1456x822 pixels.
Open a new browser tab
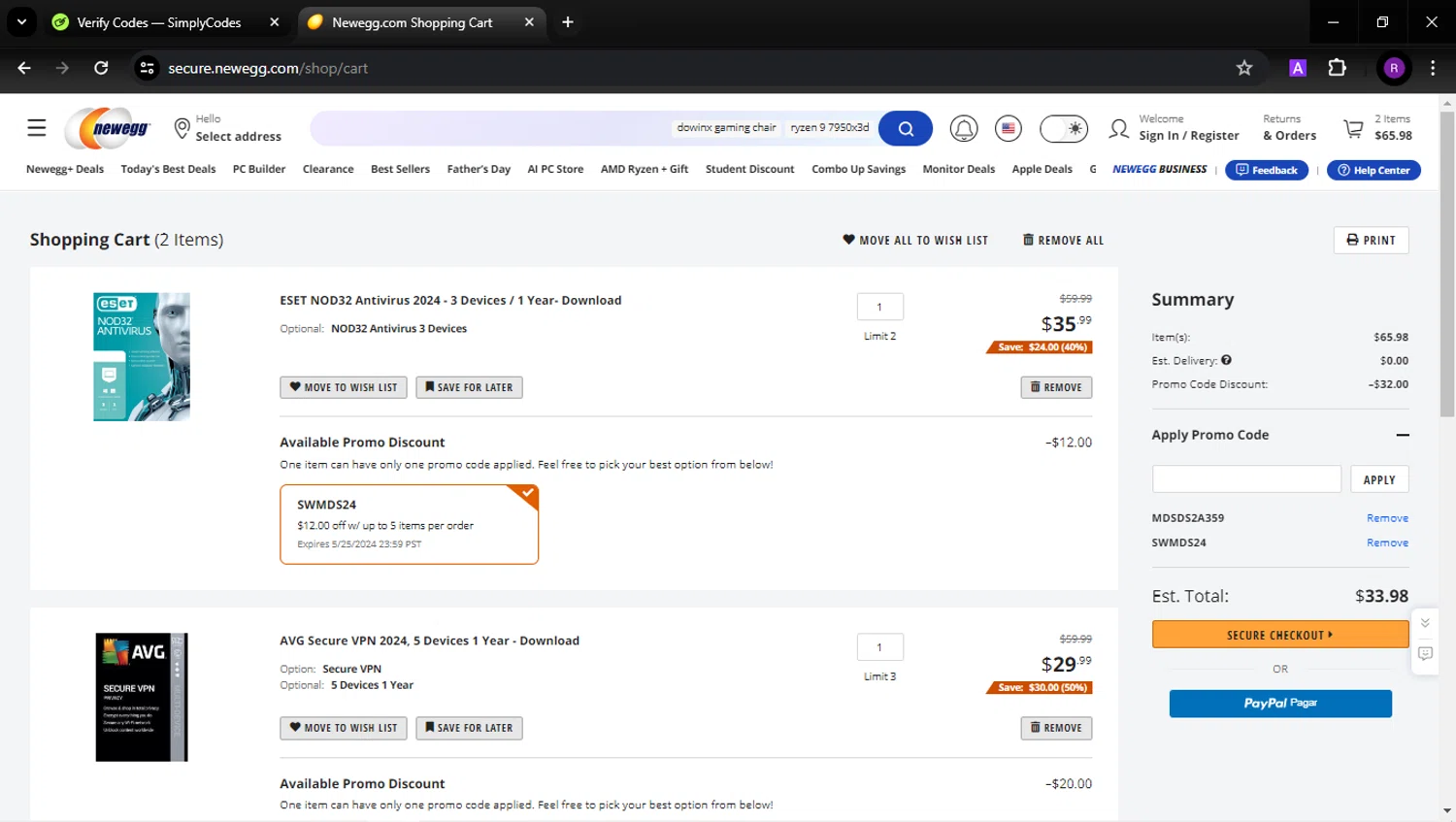point(568,22)
